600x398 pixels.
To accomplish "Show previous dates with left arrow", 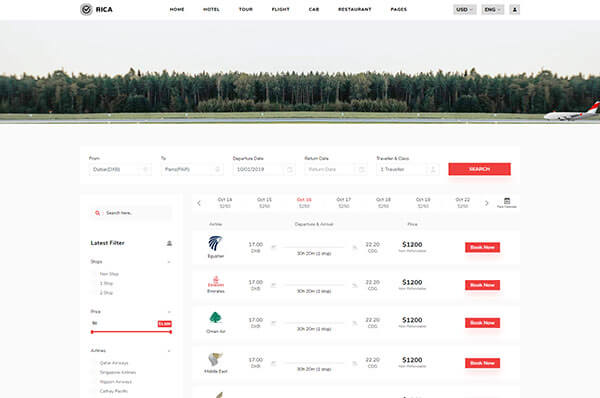I will click(199, 203).
